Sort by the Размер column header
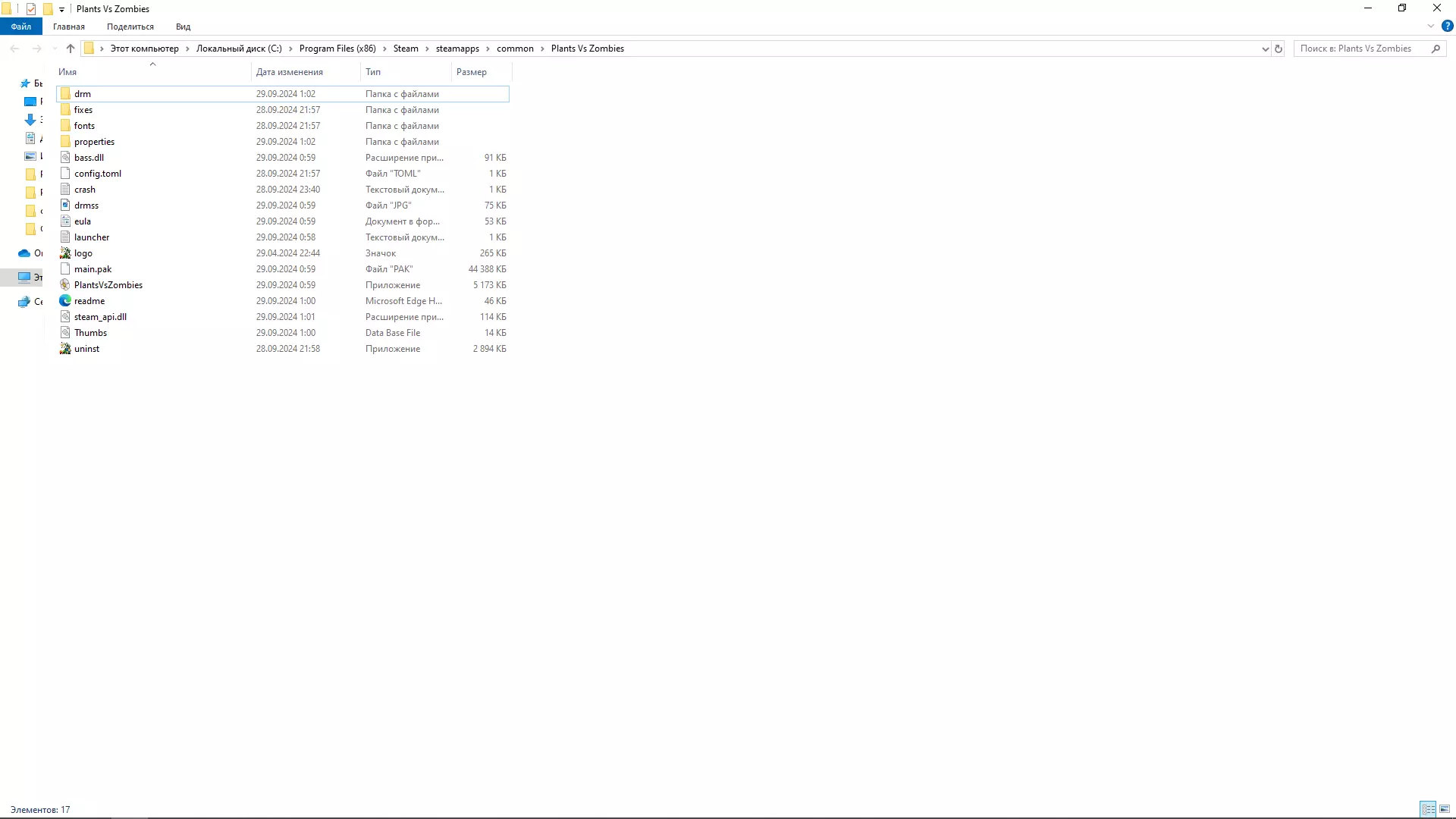The image size is (1456, 819). click(472, 72)
